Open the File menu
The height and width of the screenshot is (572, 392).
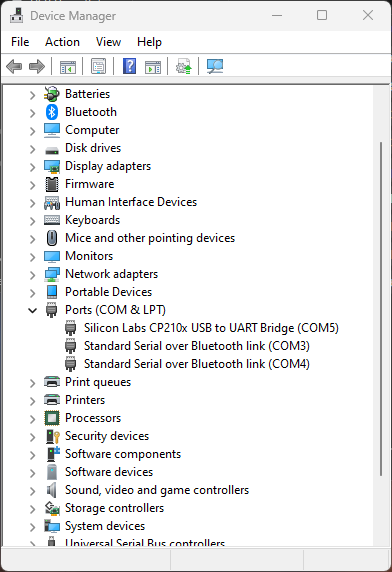coord(20,42)
